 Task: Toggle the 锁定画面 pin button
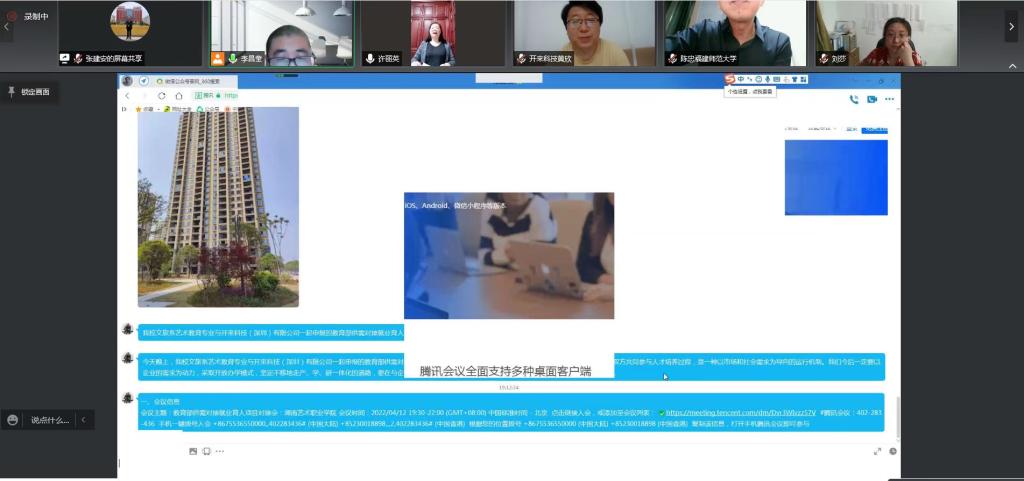(x=29, y=92)
